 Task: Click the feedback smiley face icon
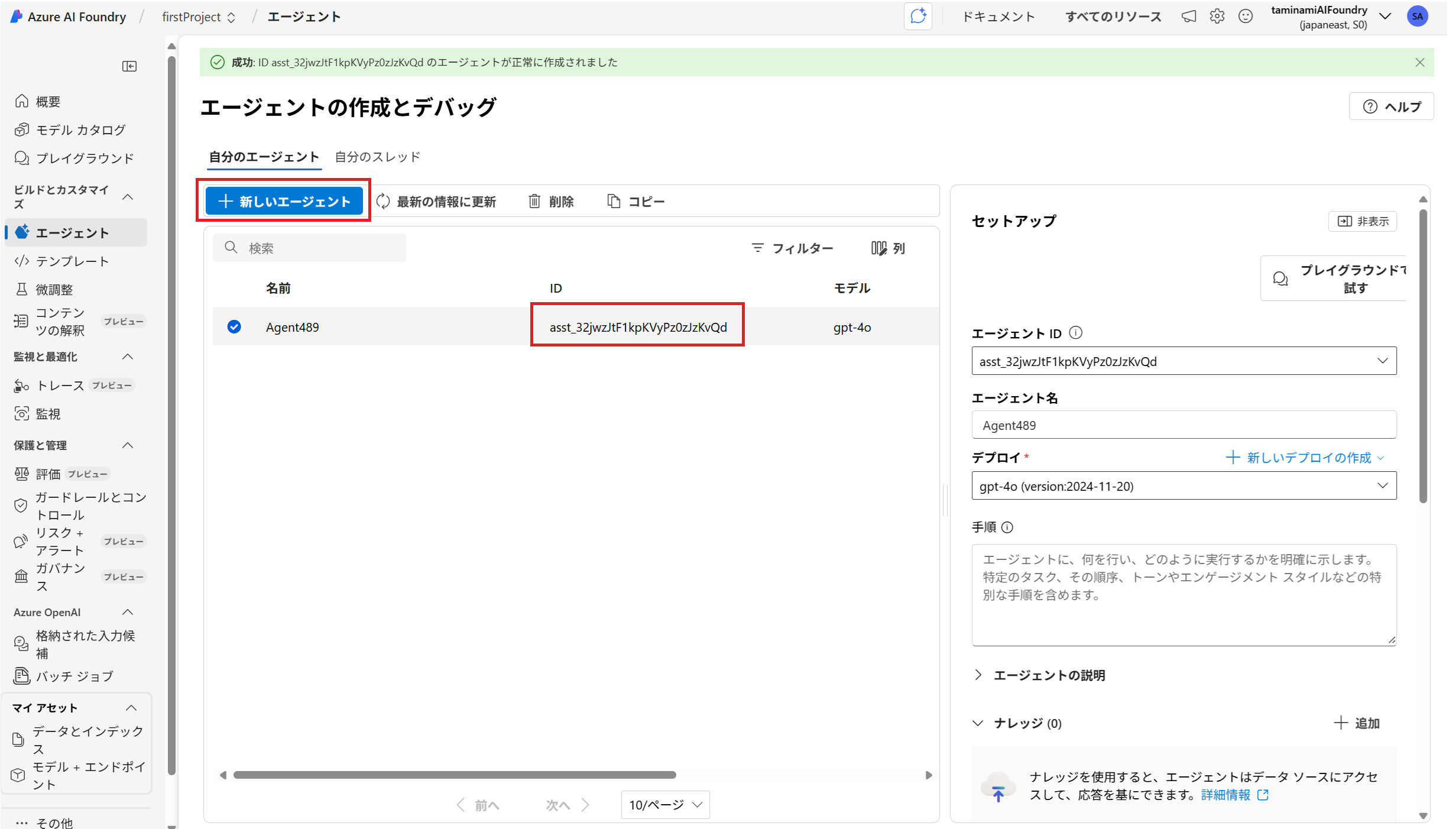(x=1246, y=17)
